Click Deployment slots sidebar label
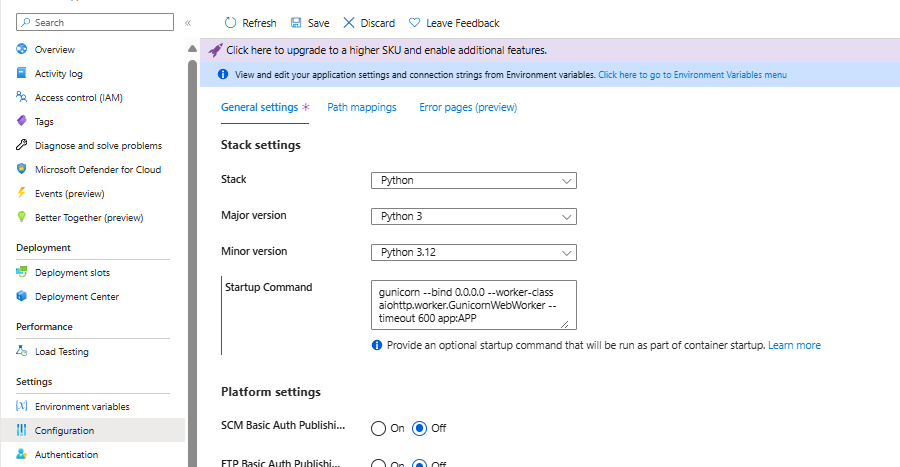The height and width of the screenshot is (467, 900). click(72, 273)
